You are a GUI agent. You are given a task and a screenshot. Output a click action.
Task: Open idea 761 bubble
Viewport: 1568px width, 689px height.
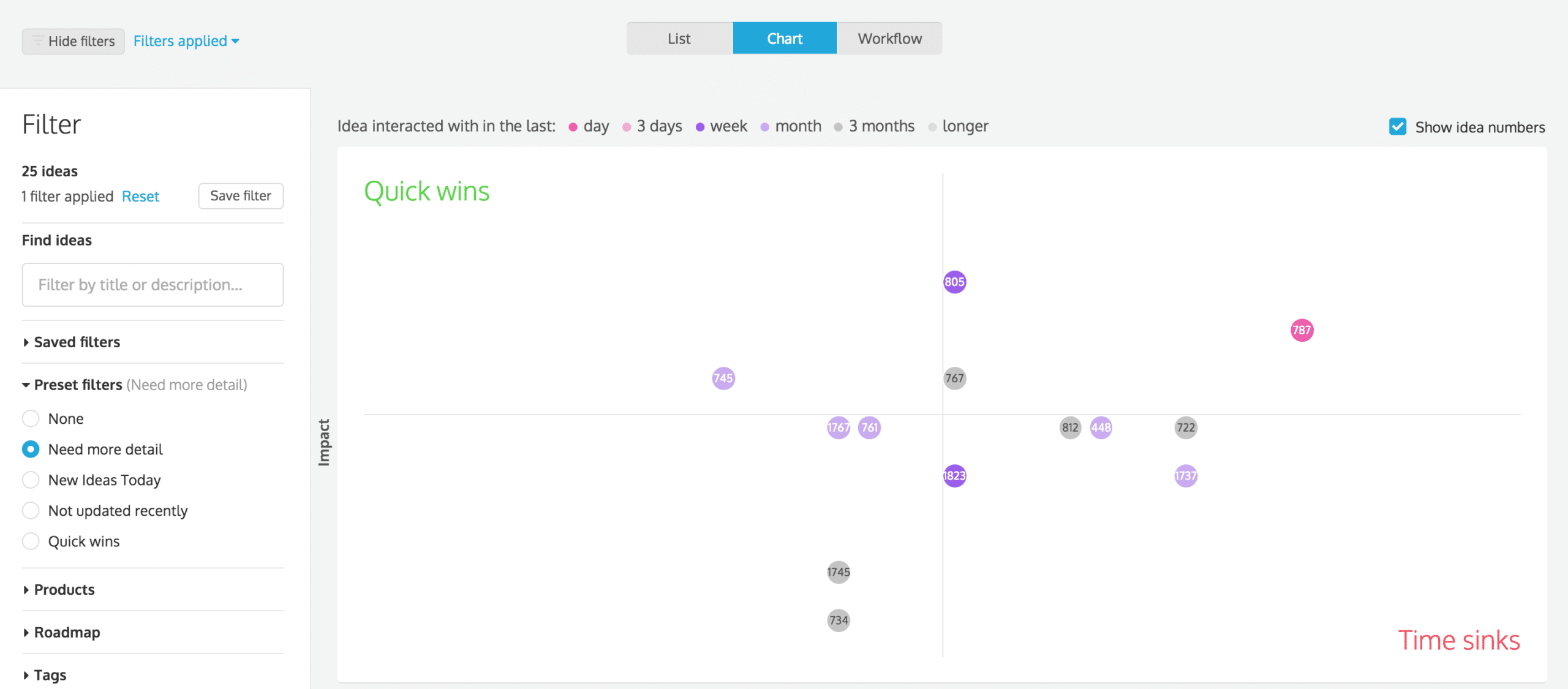pyautogui.click(x=870, y=427)
